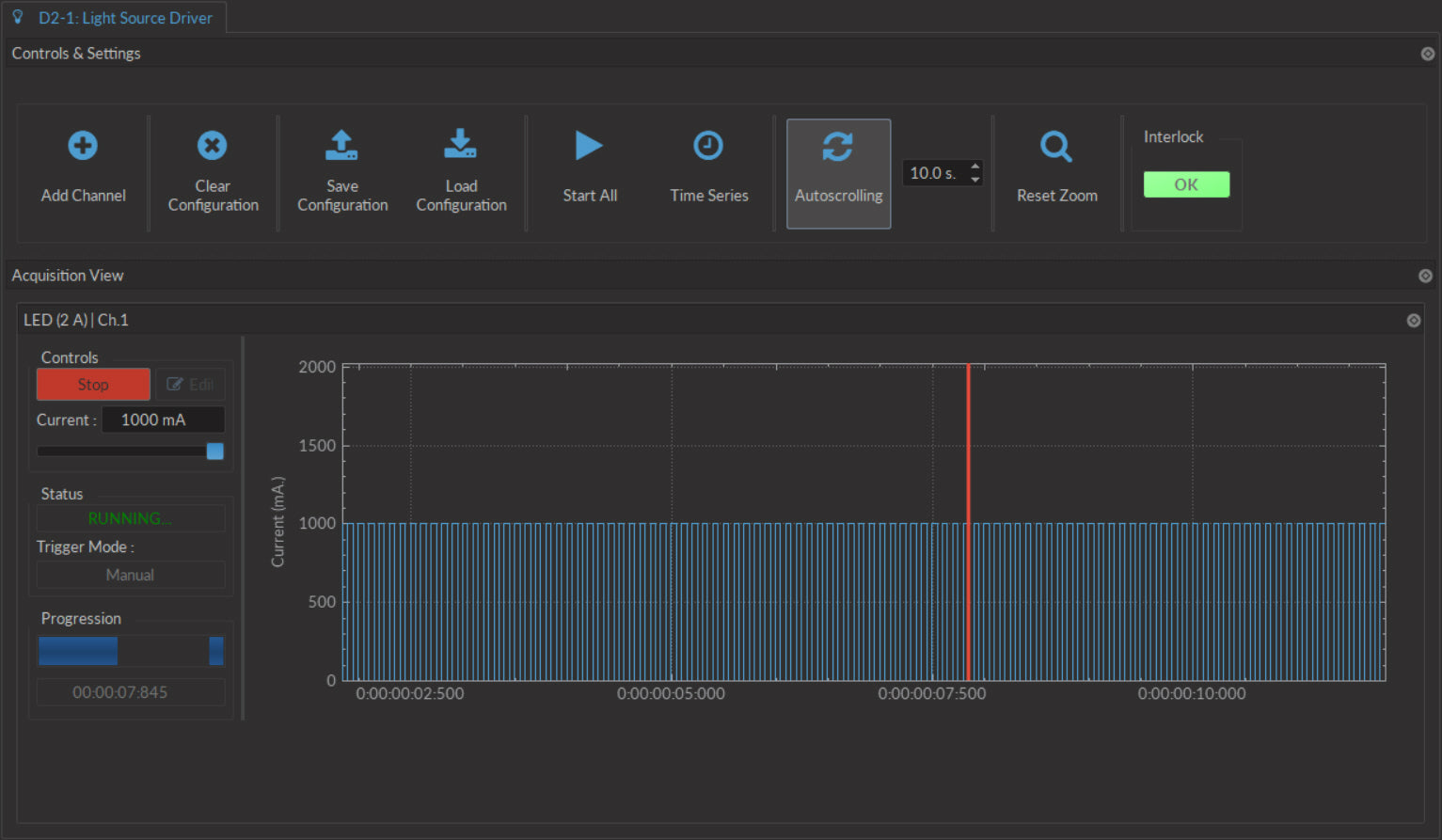Click the green Interlock OK indicator
The image size is (1442, 840).
tap(1185, 184)
